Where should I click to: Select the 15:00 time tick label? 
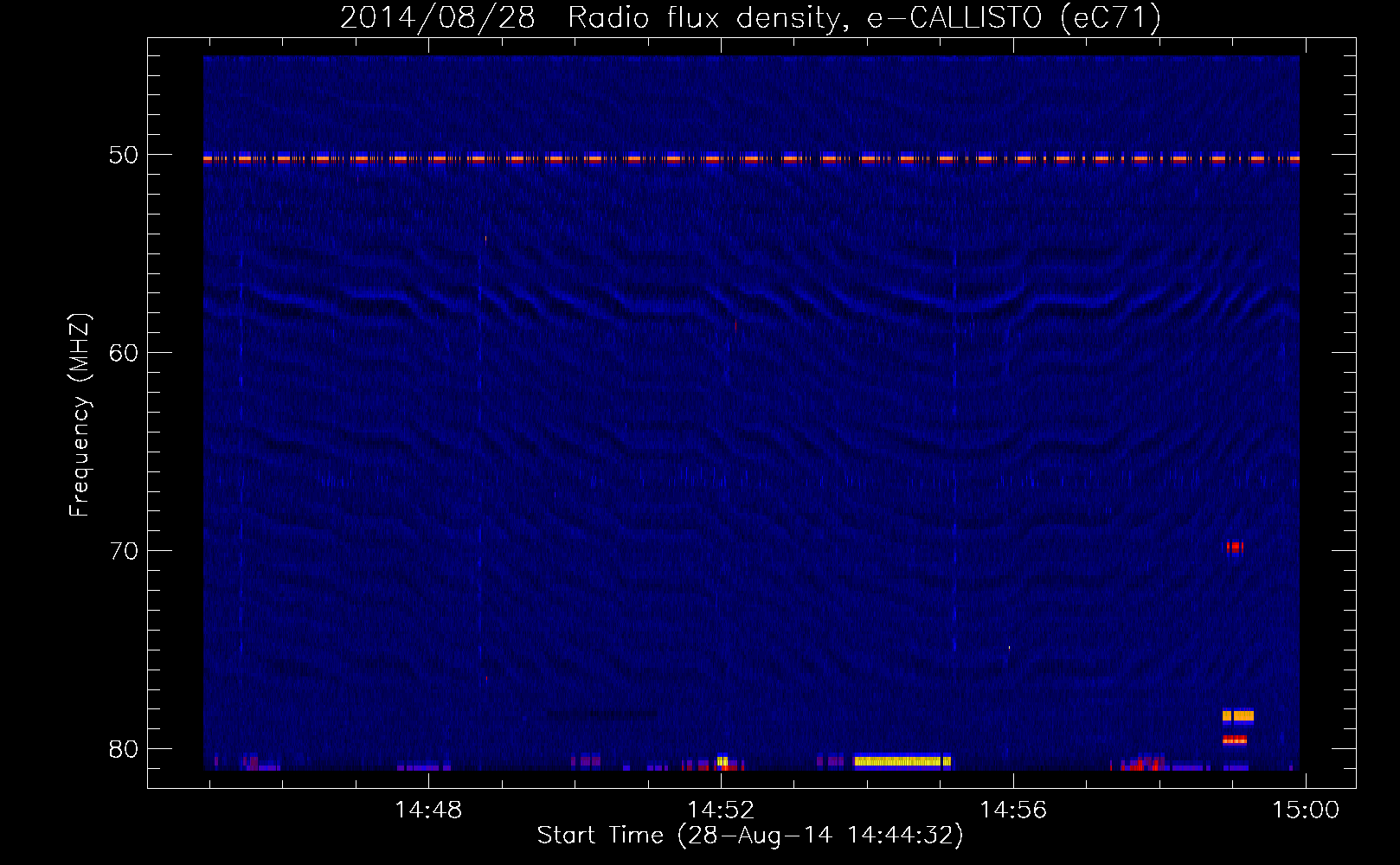pos(1305,811)
